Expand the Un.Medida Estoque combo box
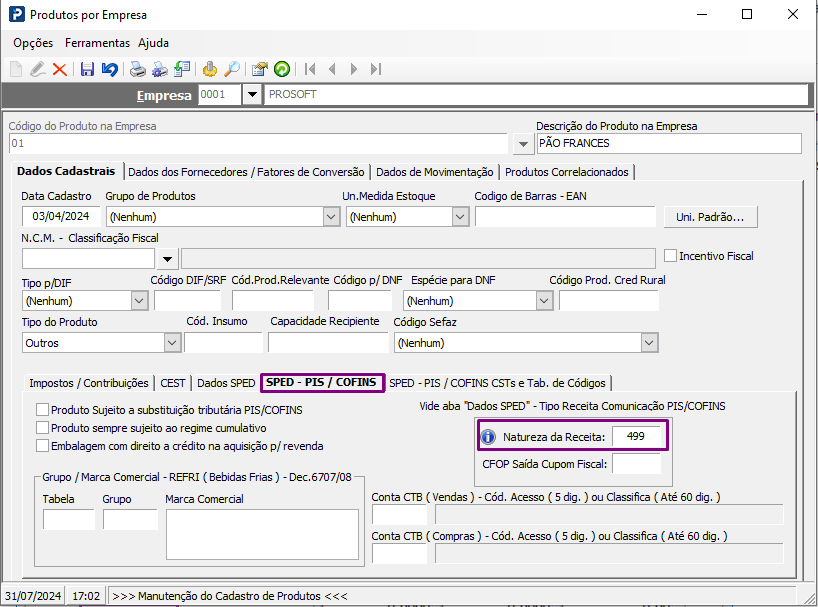 460,216
